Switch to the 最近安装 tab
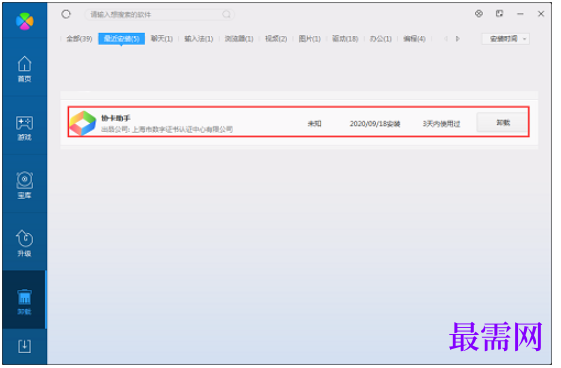This screenshot has height=368, width=561. click(122, 39)
